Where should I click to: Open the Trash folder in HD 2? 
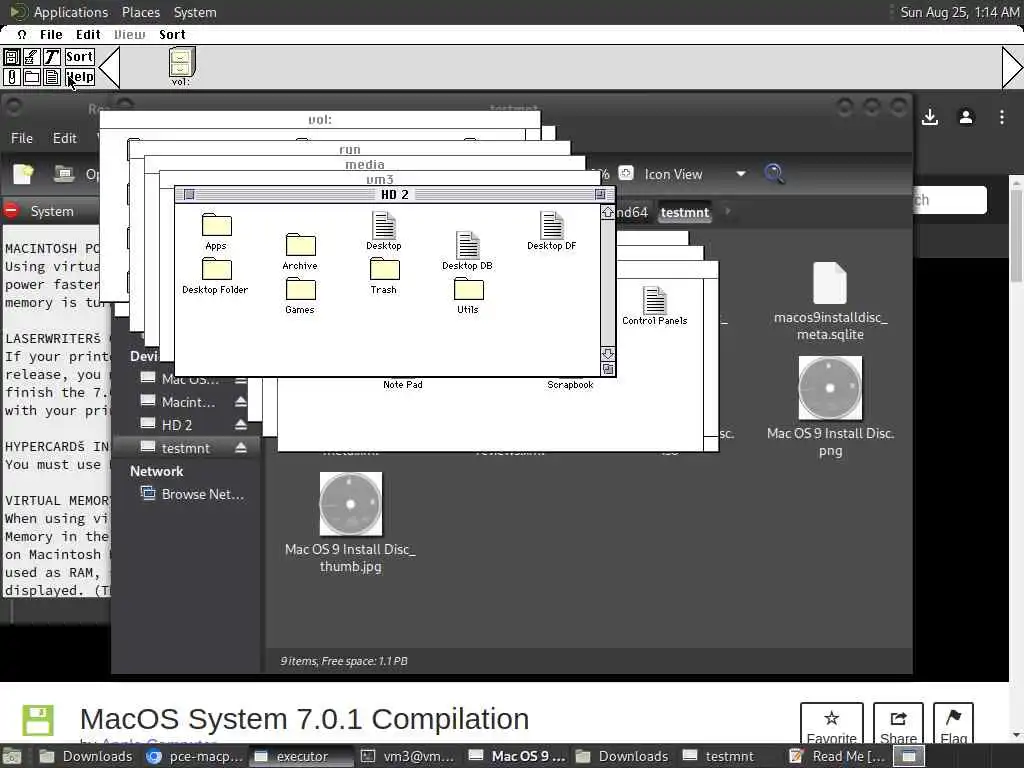(384, 269)
